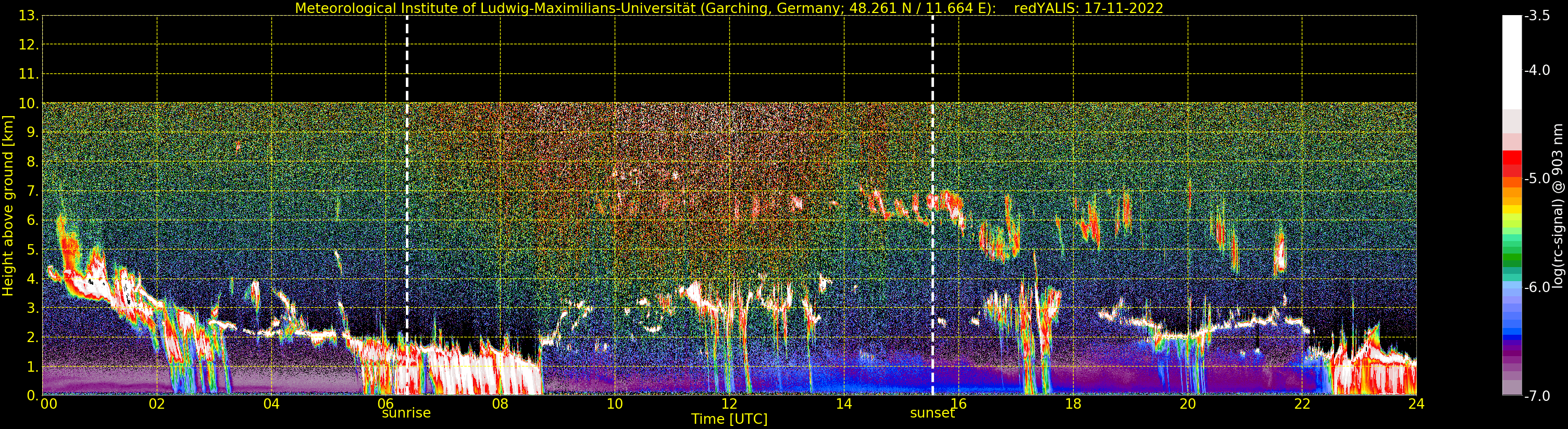The height and width of the screenshot is (429, 1568).
Task: Click the time axis tick '20'
Action: [1188, 404]
